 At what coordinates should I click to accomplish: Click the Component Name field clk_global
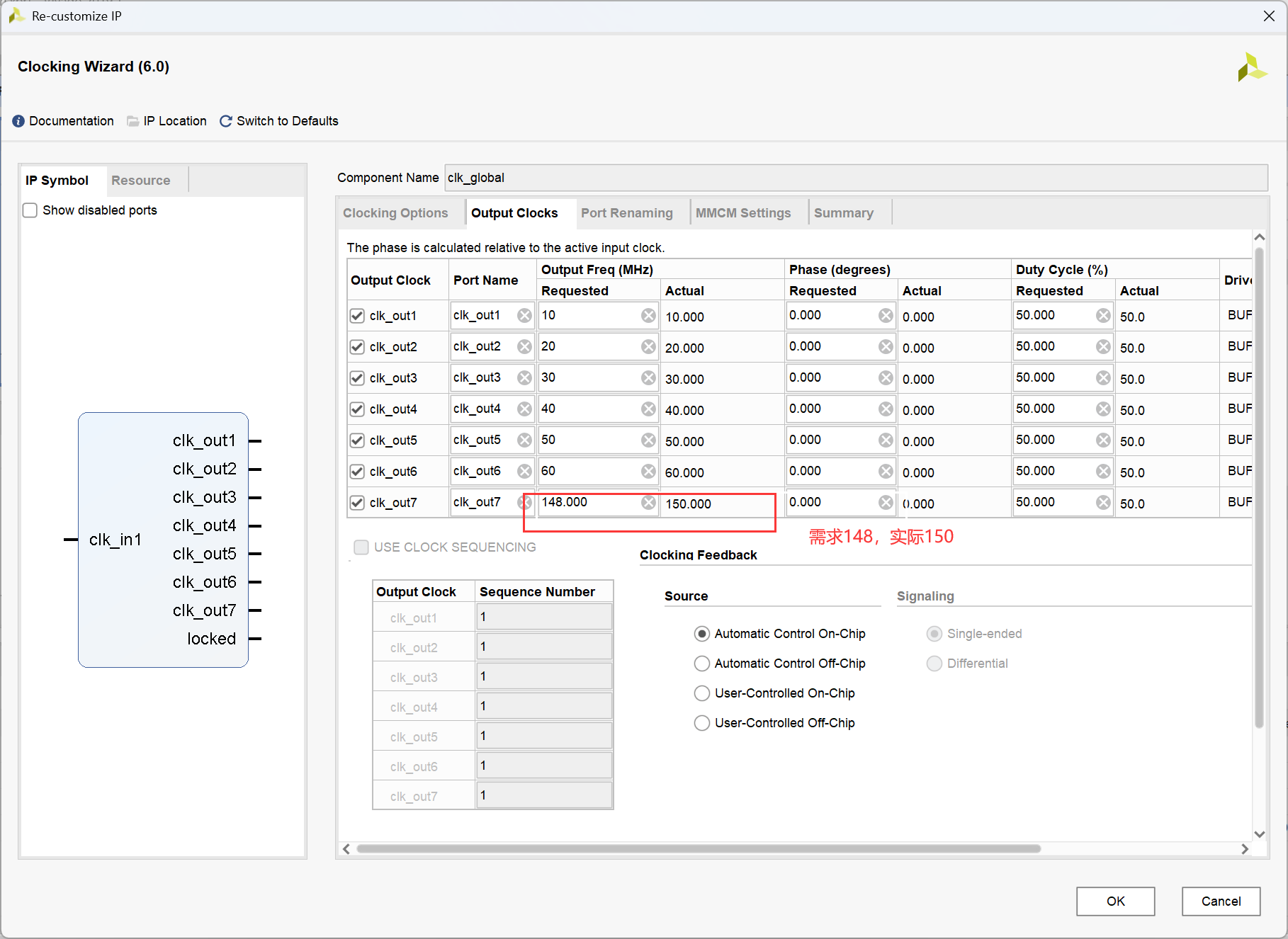pyautogui.click(x=857, y=178)
